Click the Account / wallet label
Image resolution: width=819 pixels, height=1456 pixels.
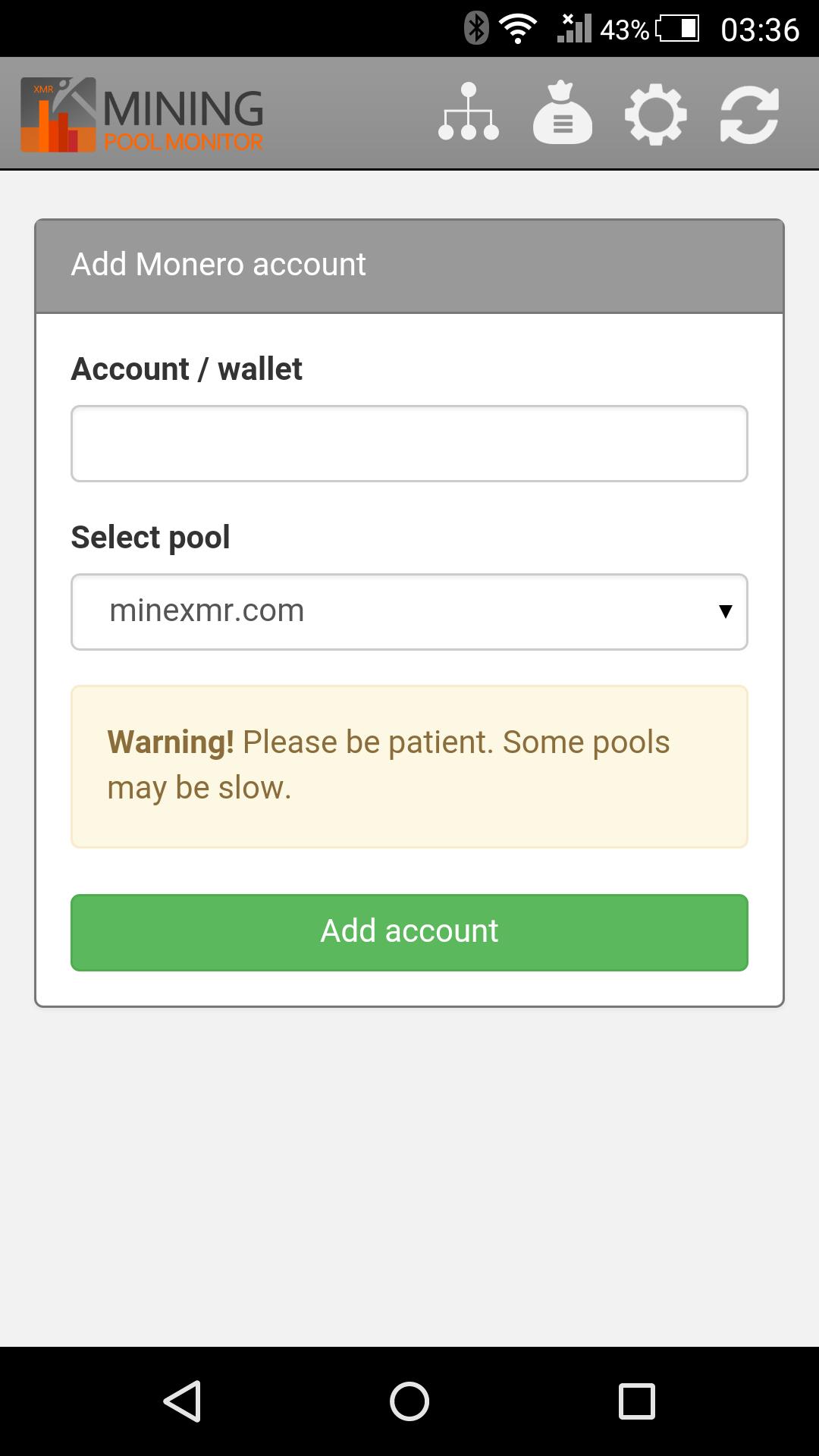click(x=187, y=369)
